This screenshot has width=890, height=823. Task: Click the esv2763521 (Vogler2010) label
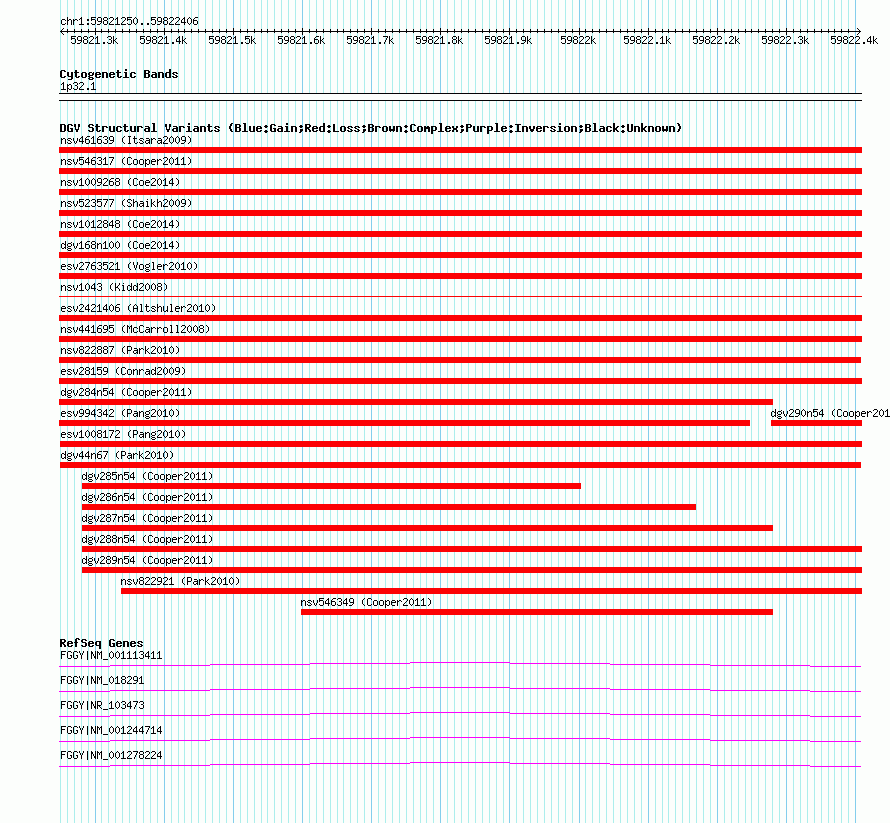click(x=129, y=266)
